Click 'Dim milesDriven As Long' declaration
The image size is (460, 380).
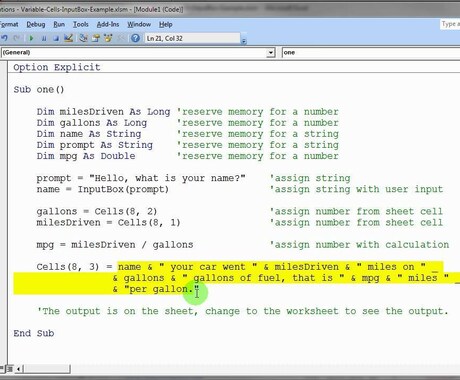click(103, 112)
